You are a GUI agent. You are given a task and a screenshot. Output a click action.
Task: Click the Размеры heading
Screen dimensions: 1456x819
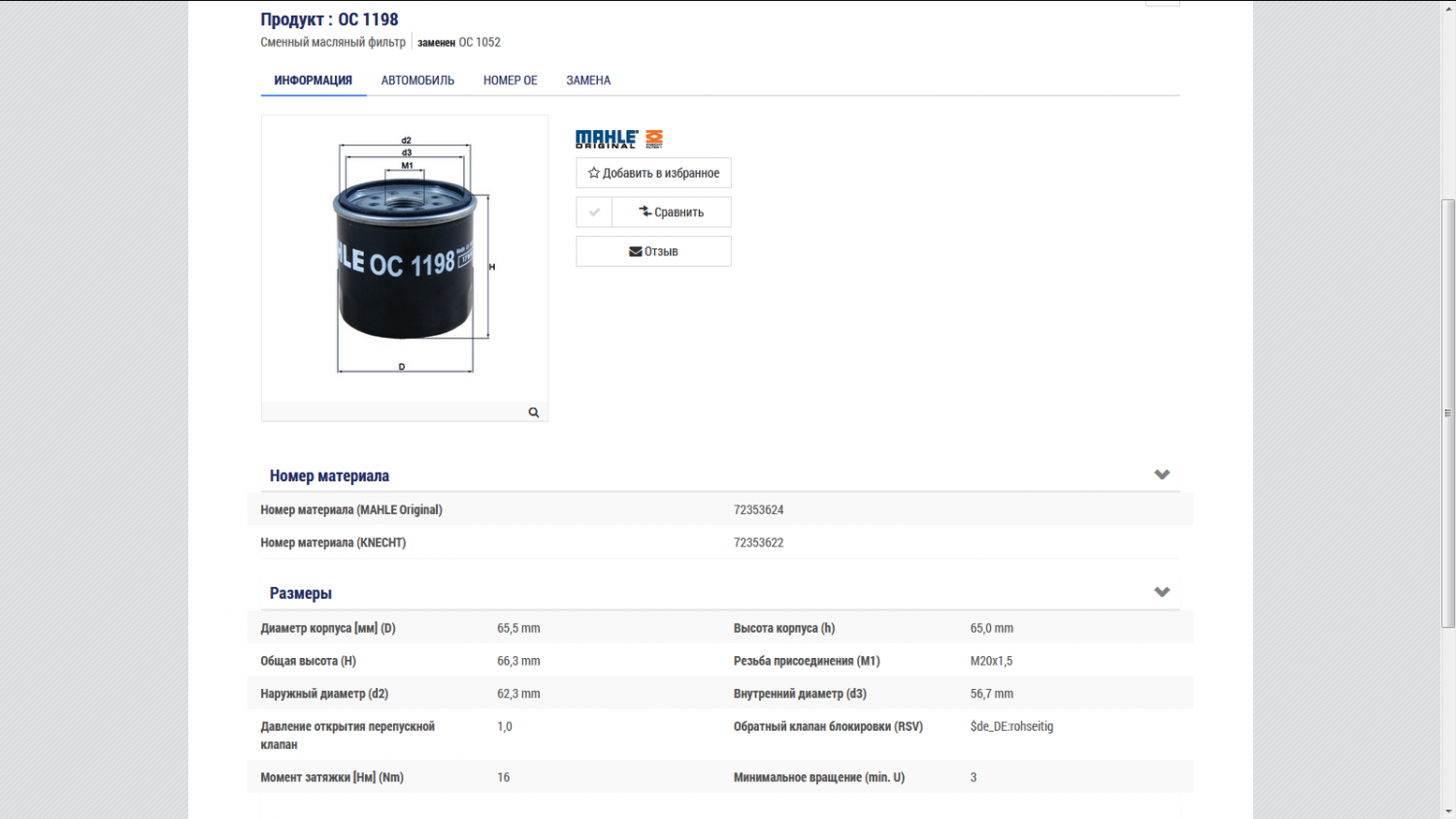301,593
